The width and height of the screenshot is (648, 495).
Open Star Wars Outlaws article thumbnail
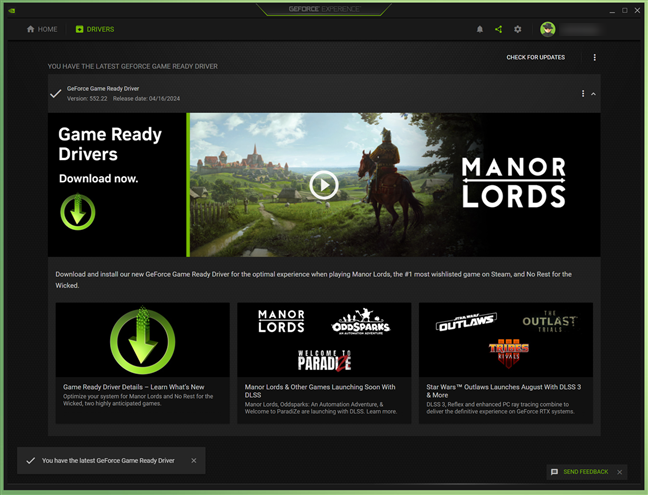[x=506, y=340]
